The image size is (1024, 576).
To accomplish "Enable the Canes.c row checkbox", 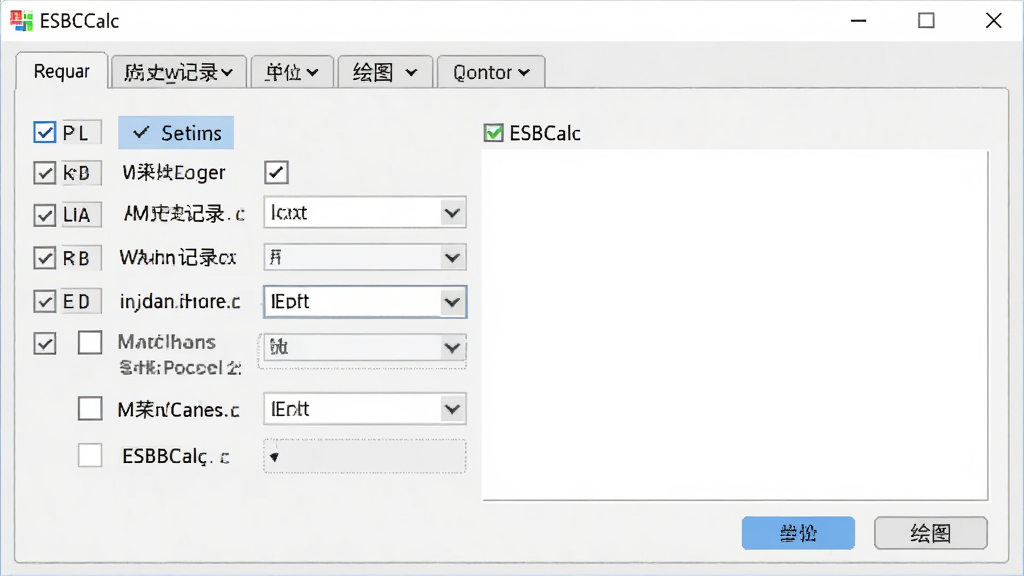I will coord(90,409).
